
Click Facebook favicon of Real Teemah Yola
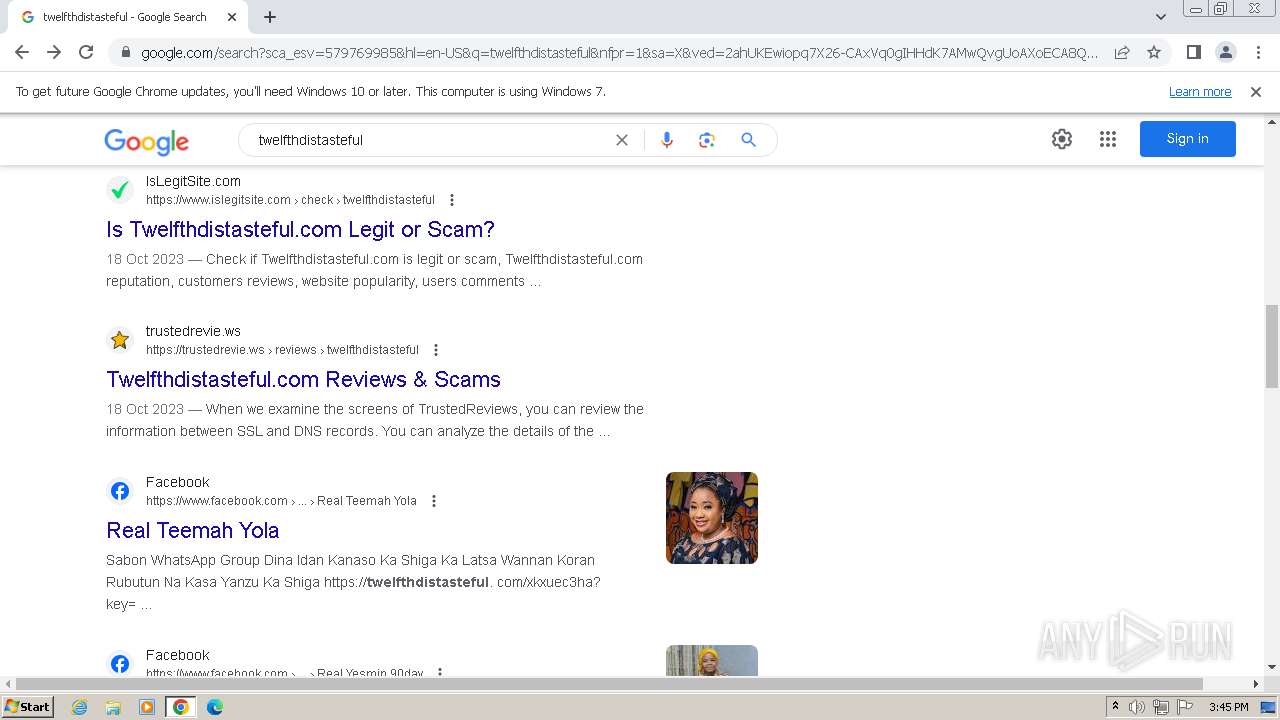pos(120,491)
